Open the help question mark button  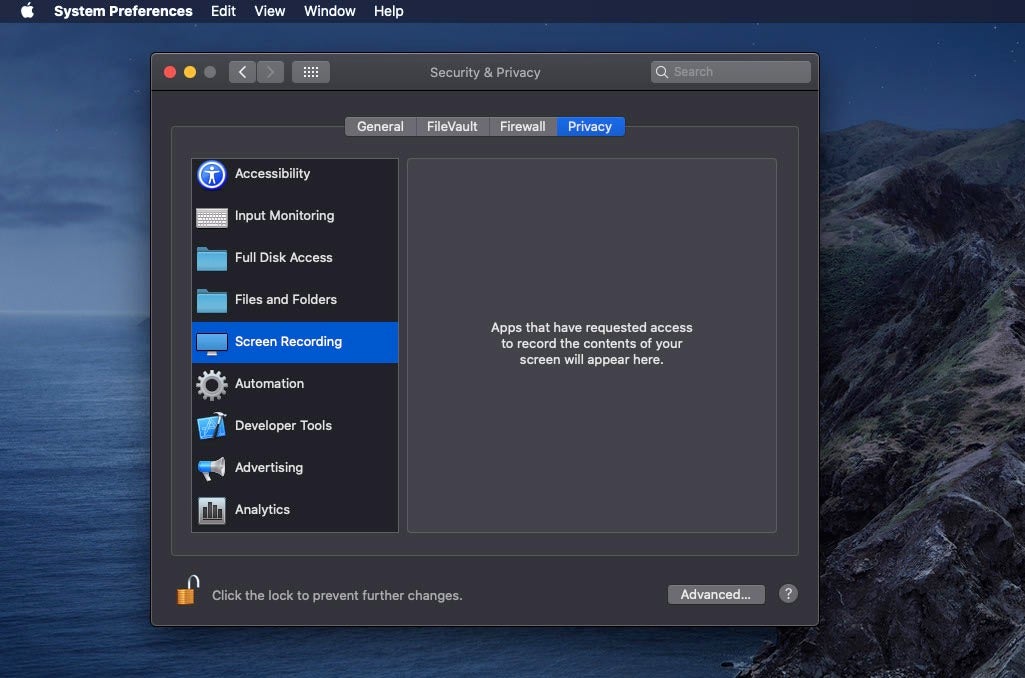click(x=788, y=594)
